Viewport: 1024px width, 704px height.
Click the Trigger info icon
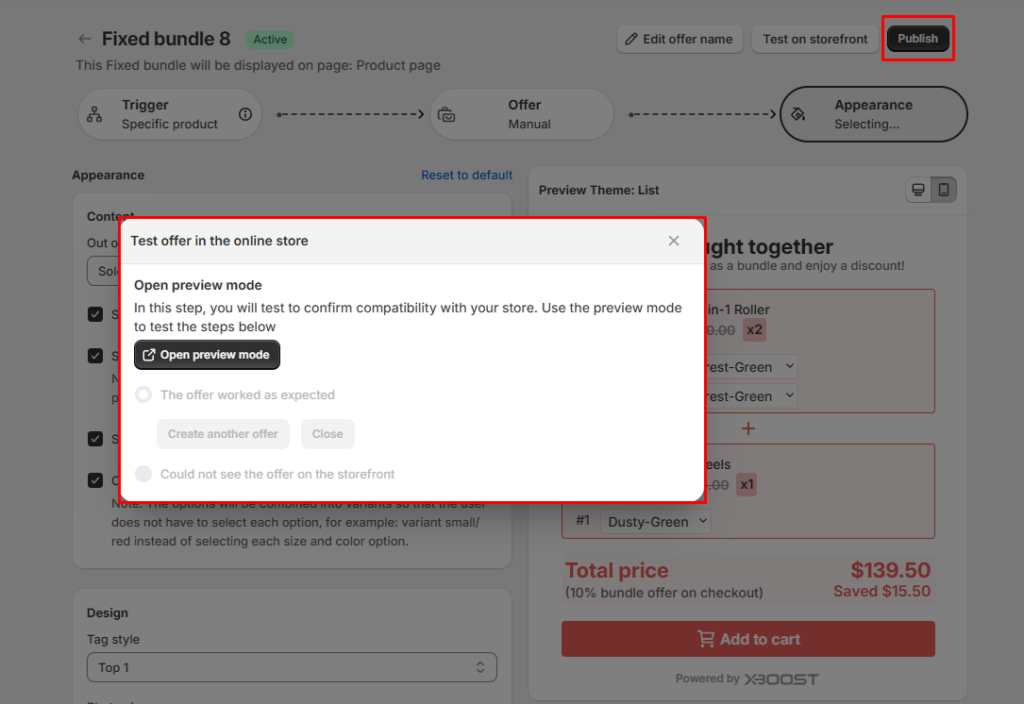[245, 114]
